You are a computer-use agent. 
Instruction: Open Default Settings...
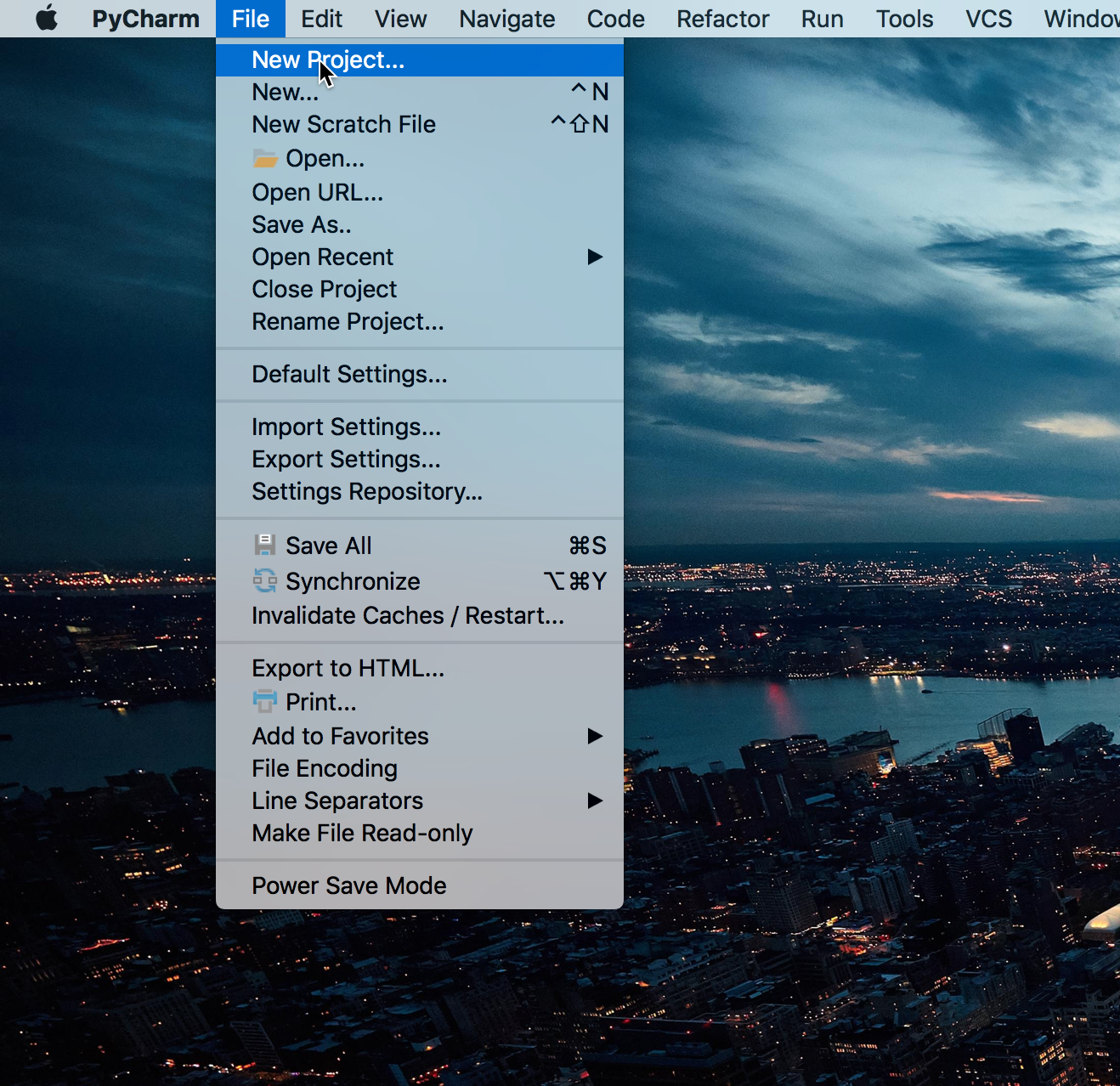coord(420,374)
